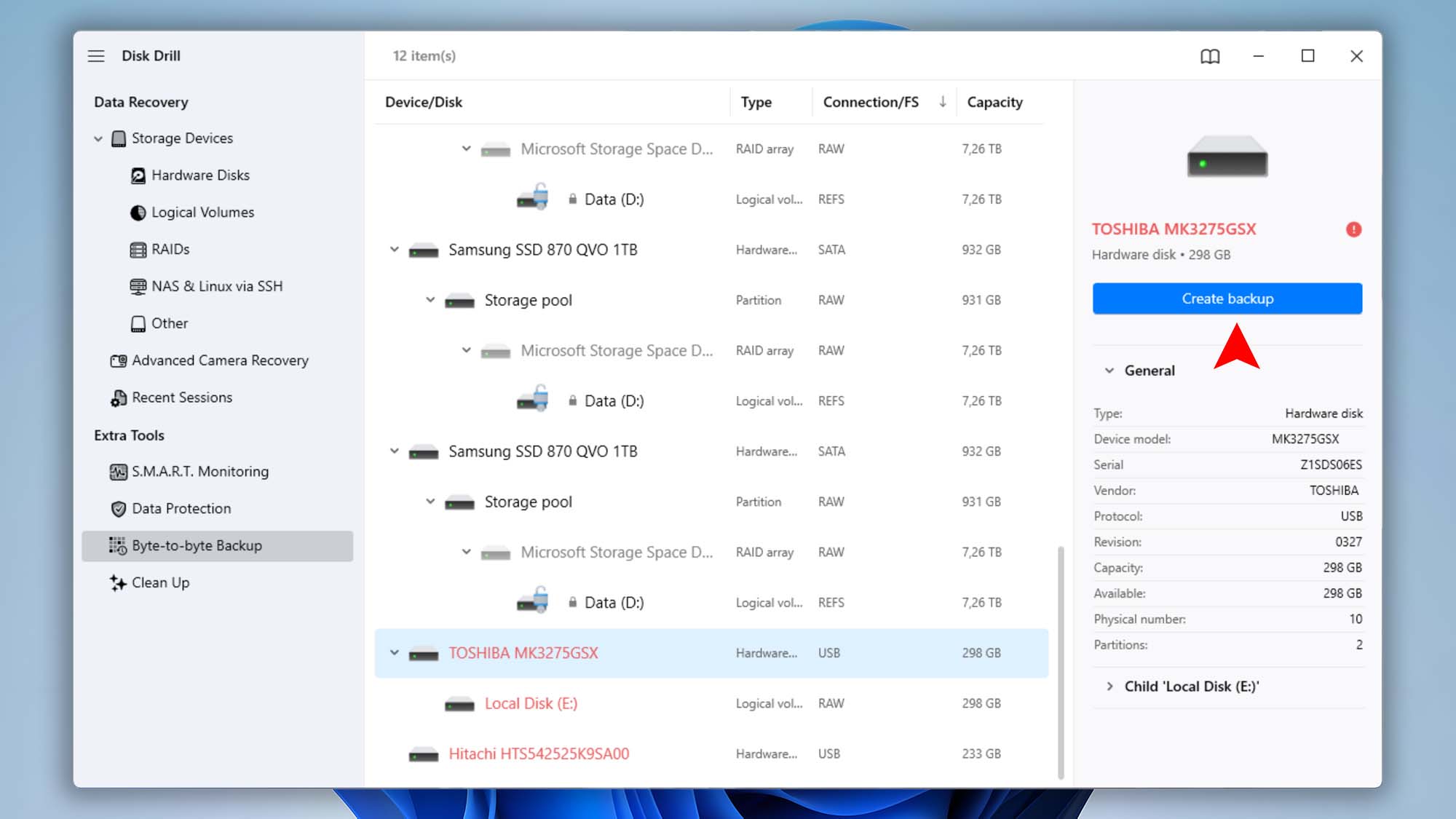The height and width of the screenshot is (819, 1456).
Task: Sort by Type column header
Action: (x=756, y=103)
